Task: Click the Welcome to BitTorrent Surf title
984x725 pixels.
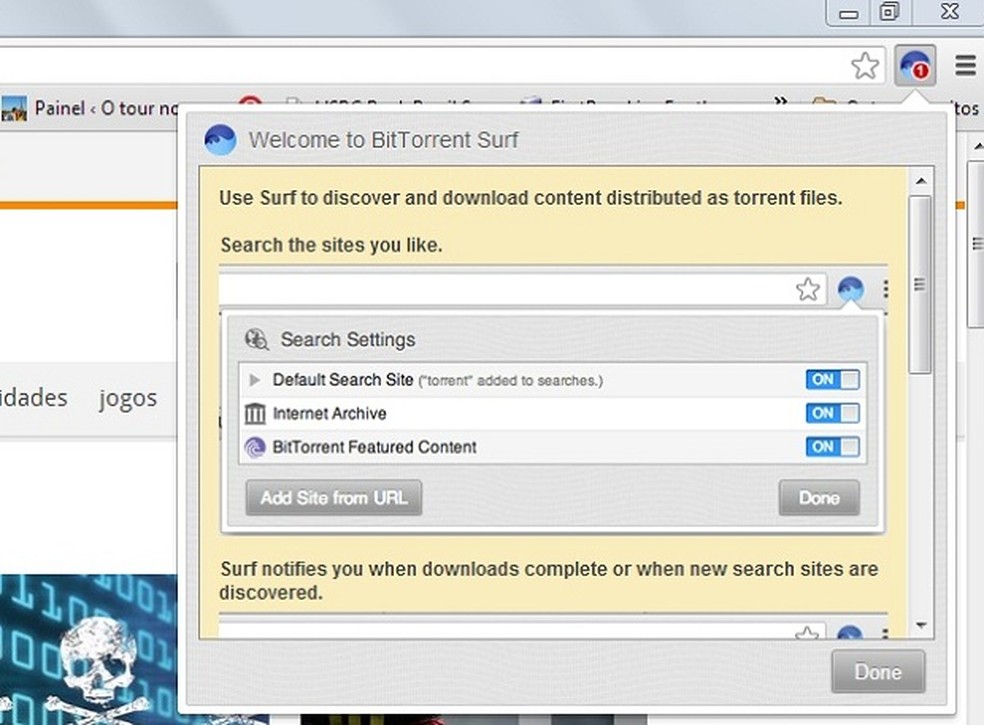Action: point(383,139)
